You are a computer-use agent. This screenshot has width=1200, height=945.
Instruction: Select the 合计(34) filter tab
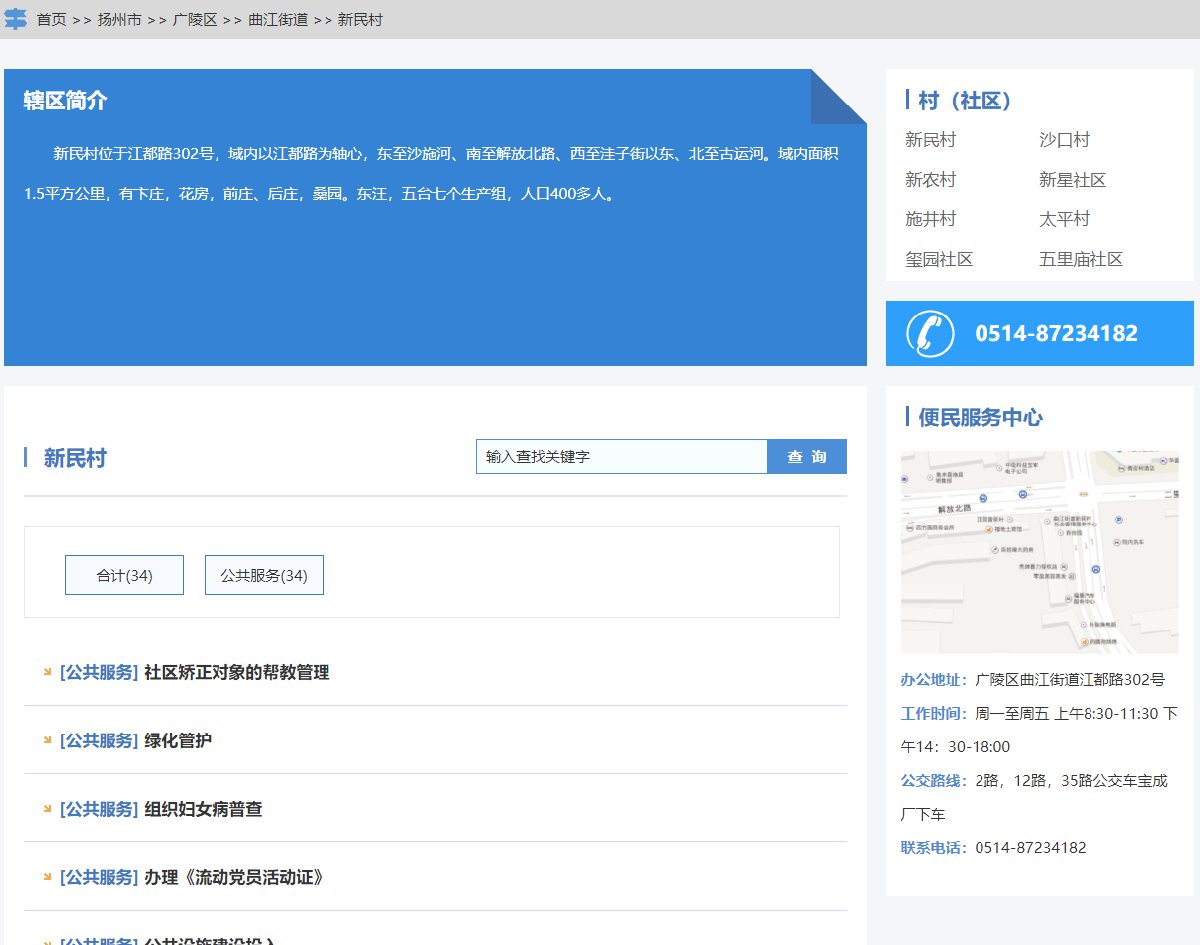(x=124, y=575)
